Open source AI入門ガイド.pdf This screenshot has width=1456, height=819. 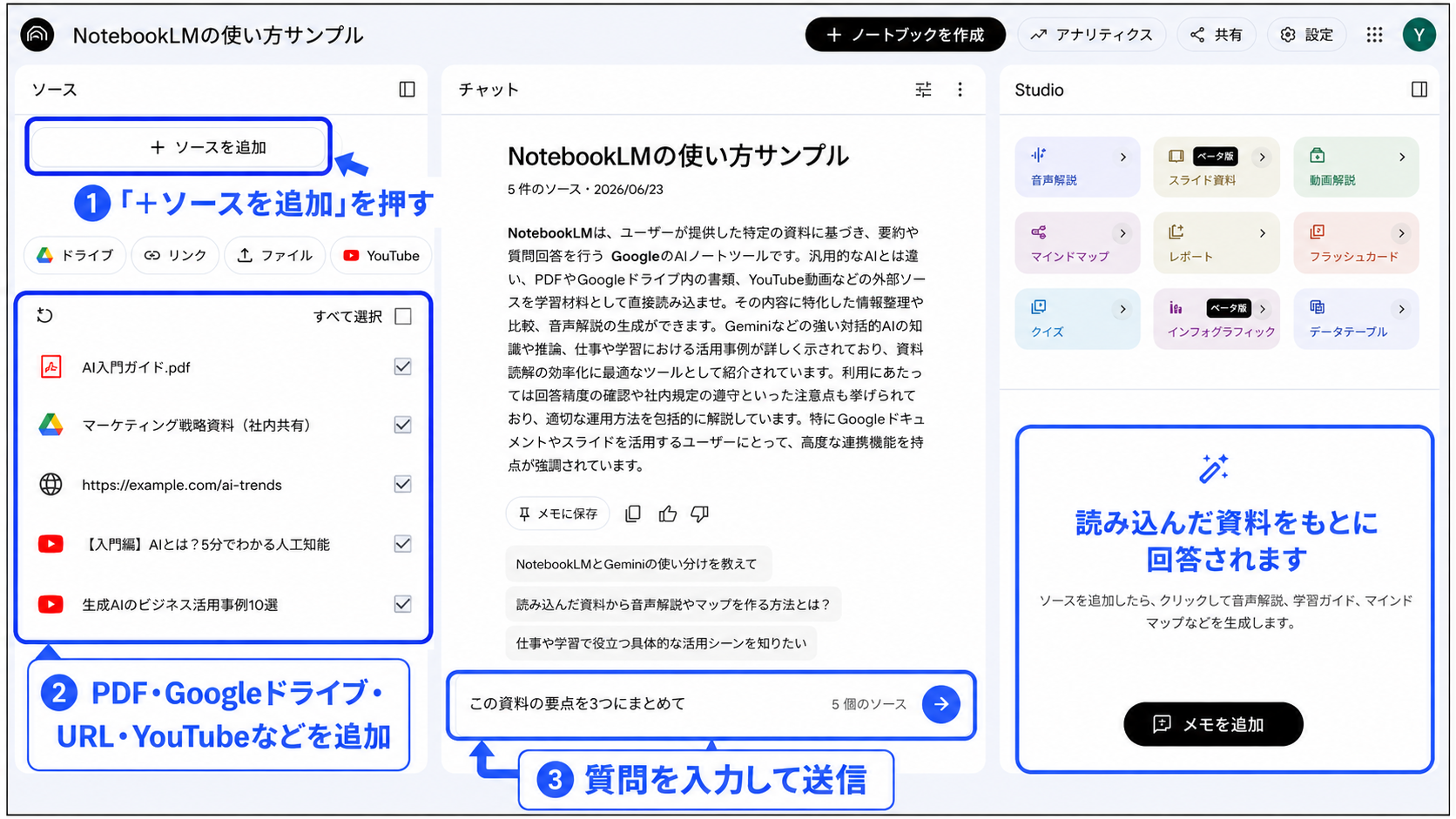click(x=136, y=367)
